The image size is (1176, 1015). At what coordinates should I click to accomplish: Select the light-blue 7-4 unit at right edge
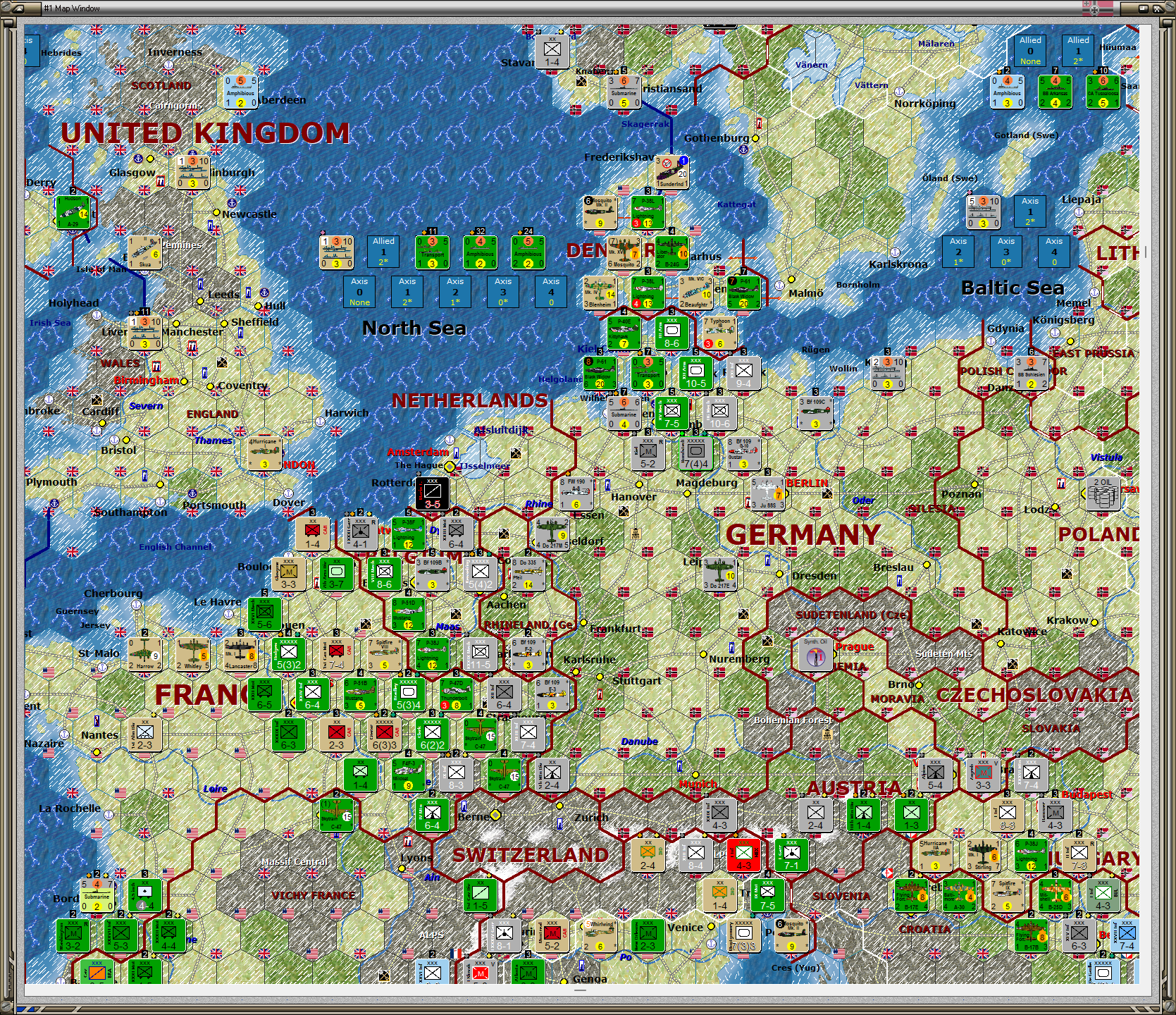pyautogui.click(x=1126, y=935)
